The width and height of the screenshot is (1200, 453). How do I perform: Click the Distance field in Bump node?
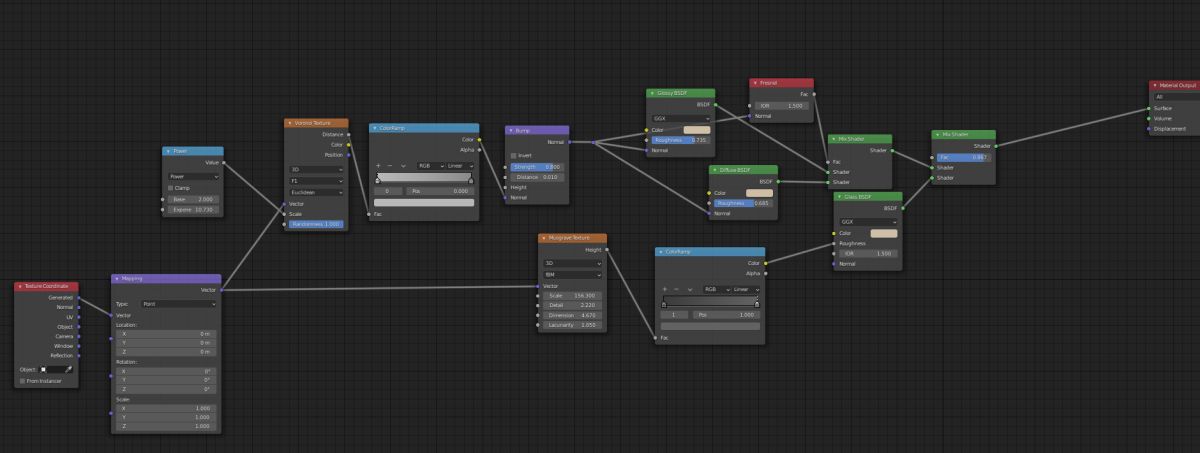click(x=537, y=176)
